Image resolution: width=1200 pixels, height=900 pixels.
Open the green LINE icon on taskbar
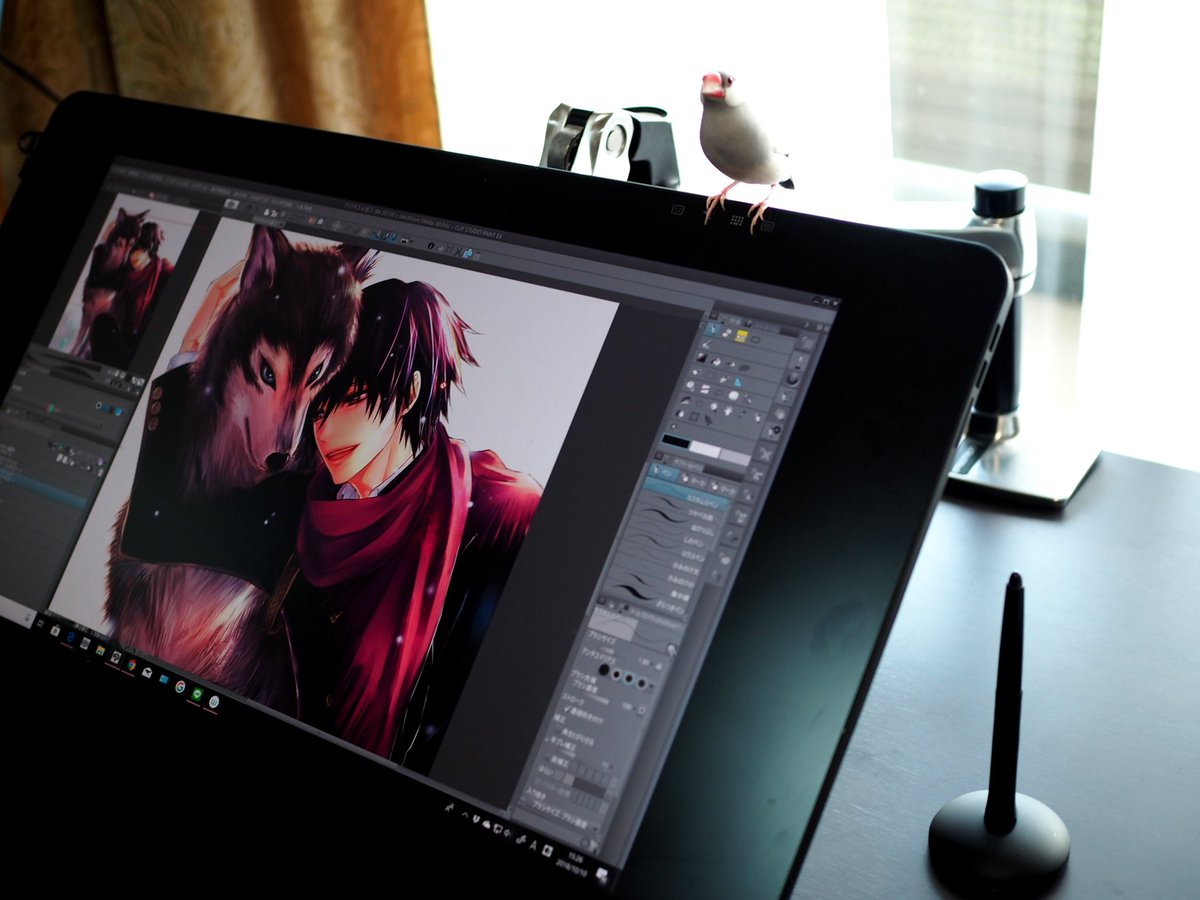[197, 694]
